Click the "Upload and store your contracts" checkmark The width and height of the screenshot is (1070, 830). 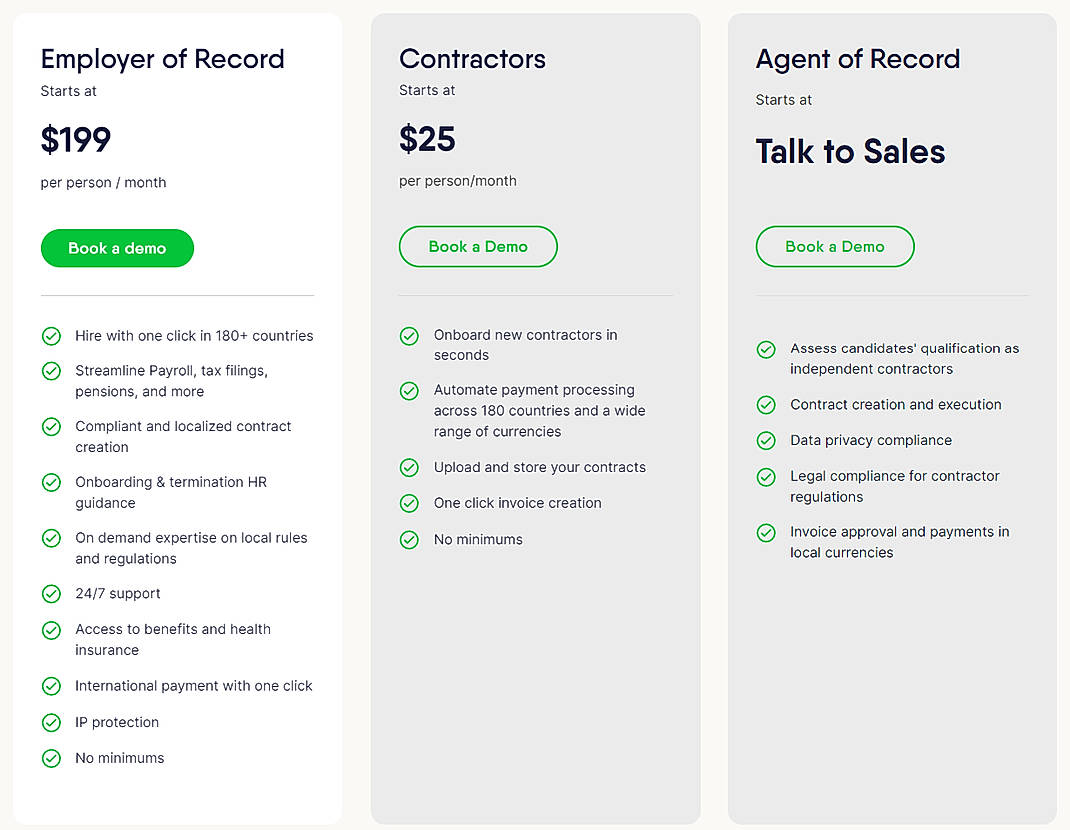pos(409,467)
